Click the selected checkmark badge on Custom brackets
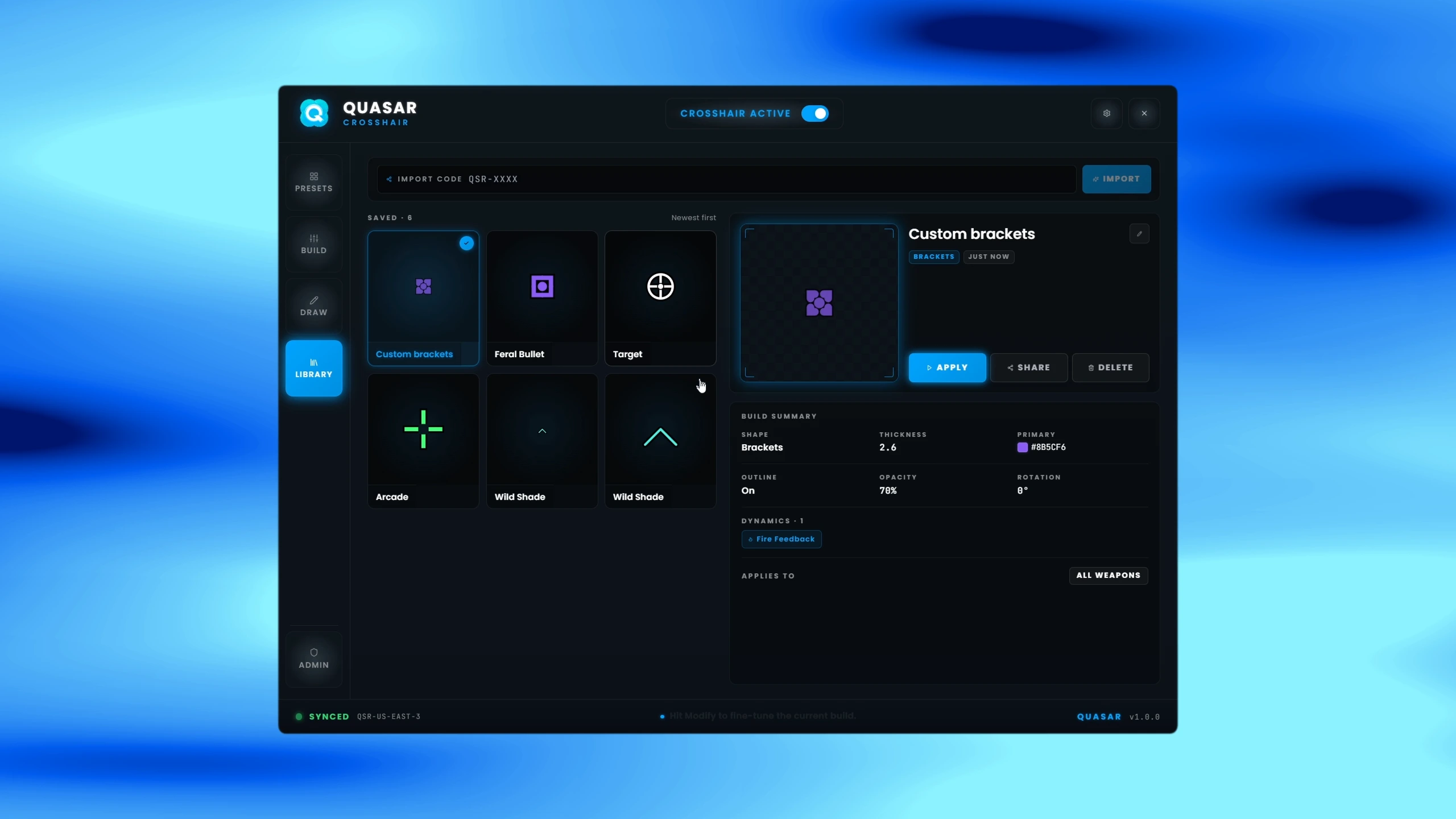The image size is (1456, 819). tap(466, 243)
